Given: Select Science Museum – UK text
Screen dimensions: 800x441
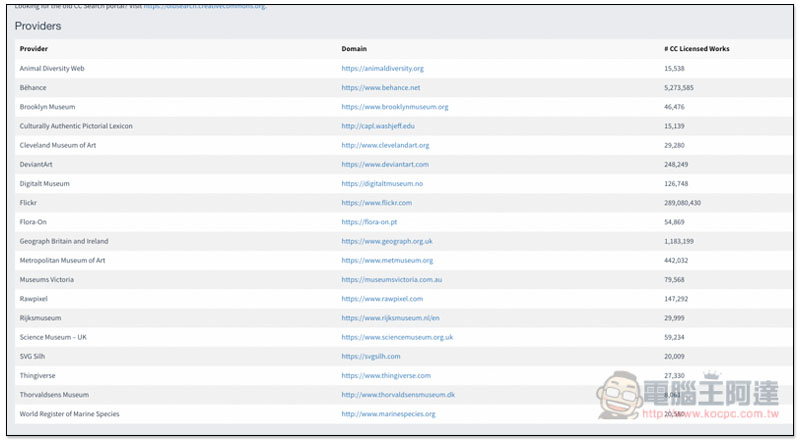Looking at the screenshot, I should point(53,337).
